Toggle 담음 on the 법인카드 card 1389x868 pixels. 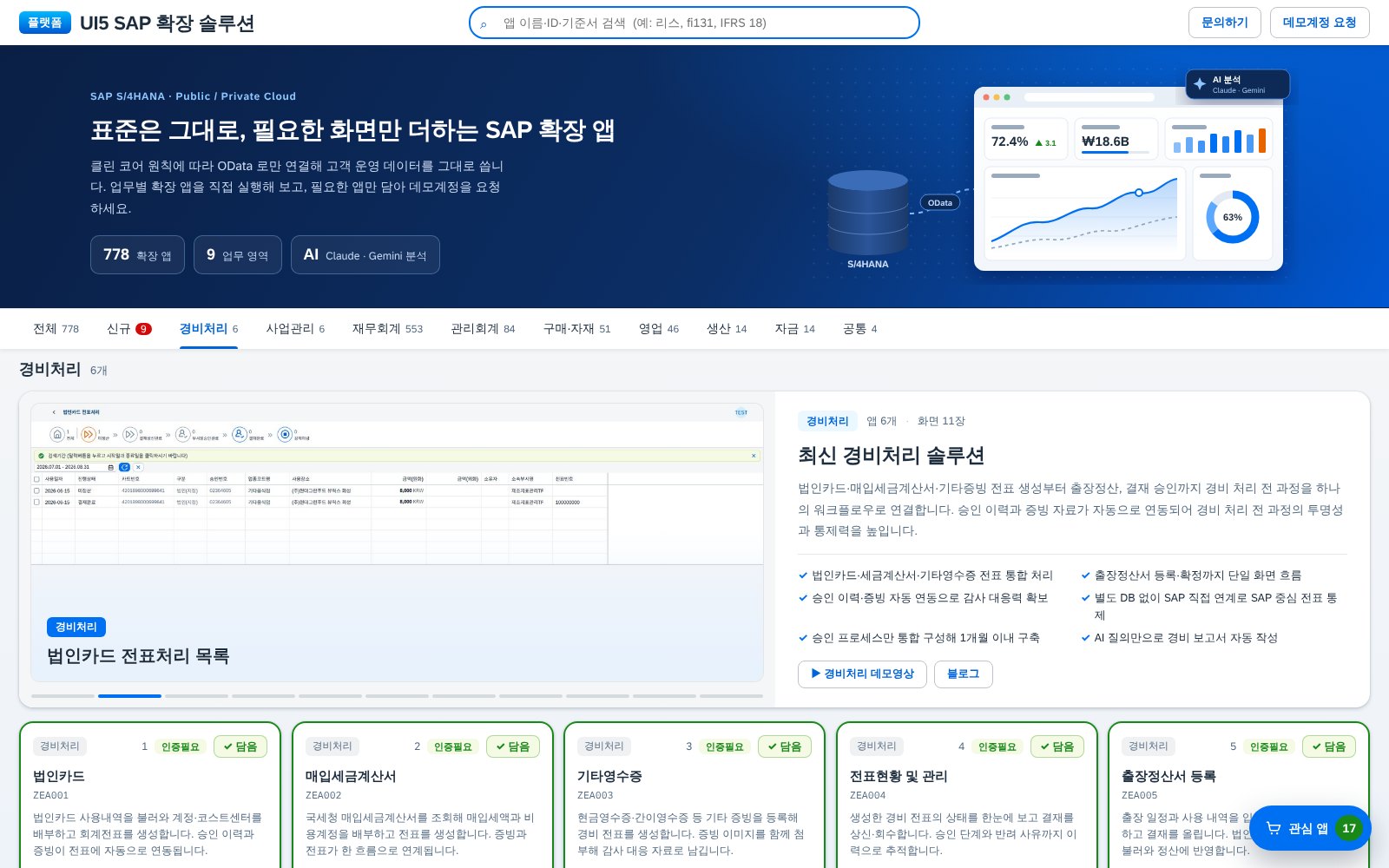tap(240, 746)
